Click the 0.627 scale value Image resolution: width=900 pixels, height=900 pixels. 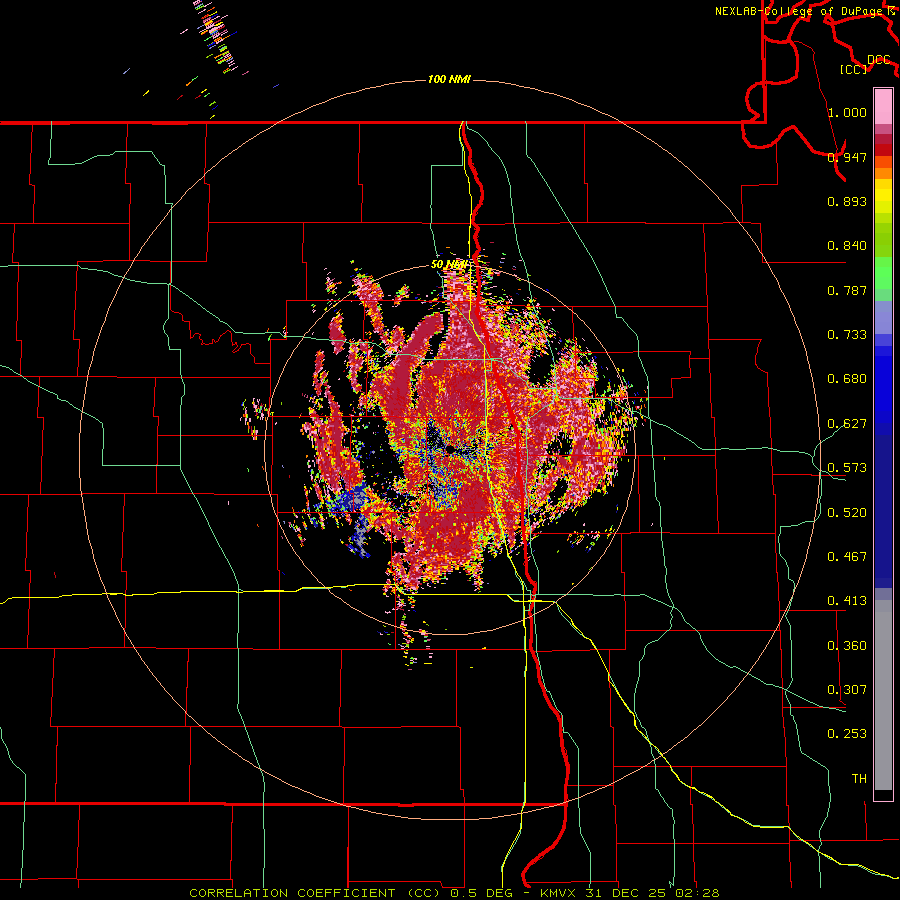click(x=847, y=424)
